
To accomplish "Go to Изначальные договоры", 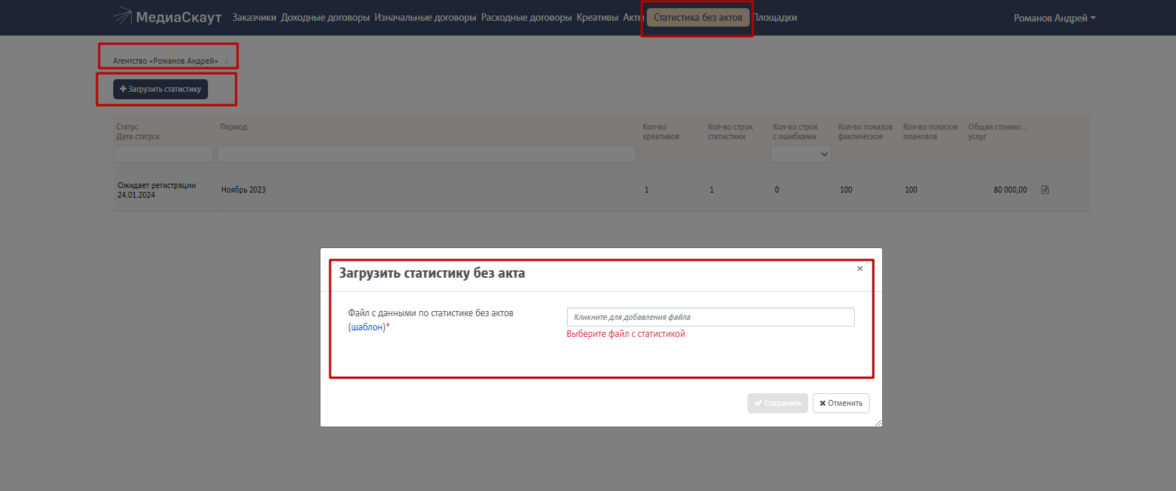I will click(x=425, y=17).
